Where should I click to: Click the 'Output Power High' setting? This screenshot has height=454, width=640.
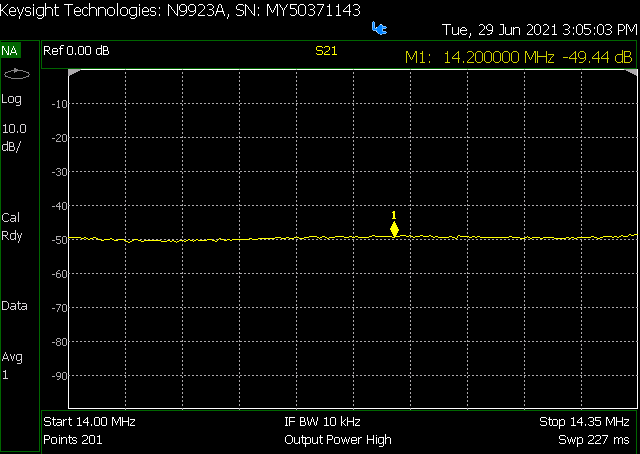tap(338, 440)
